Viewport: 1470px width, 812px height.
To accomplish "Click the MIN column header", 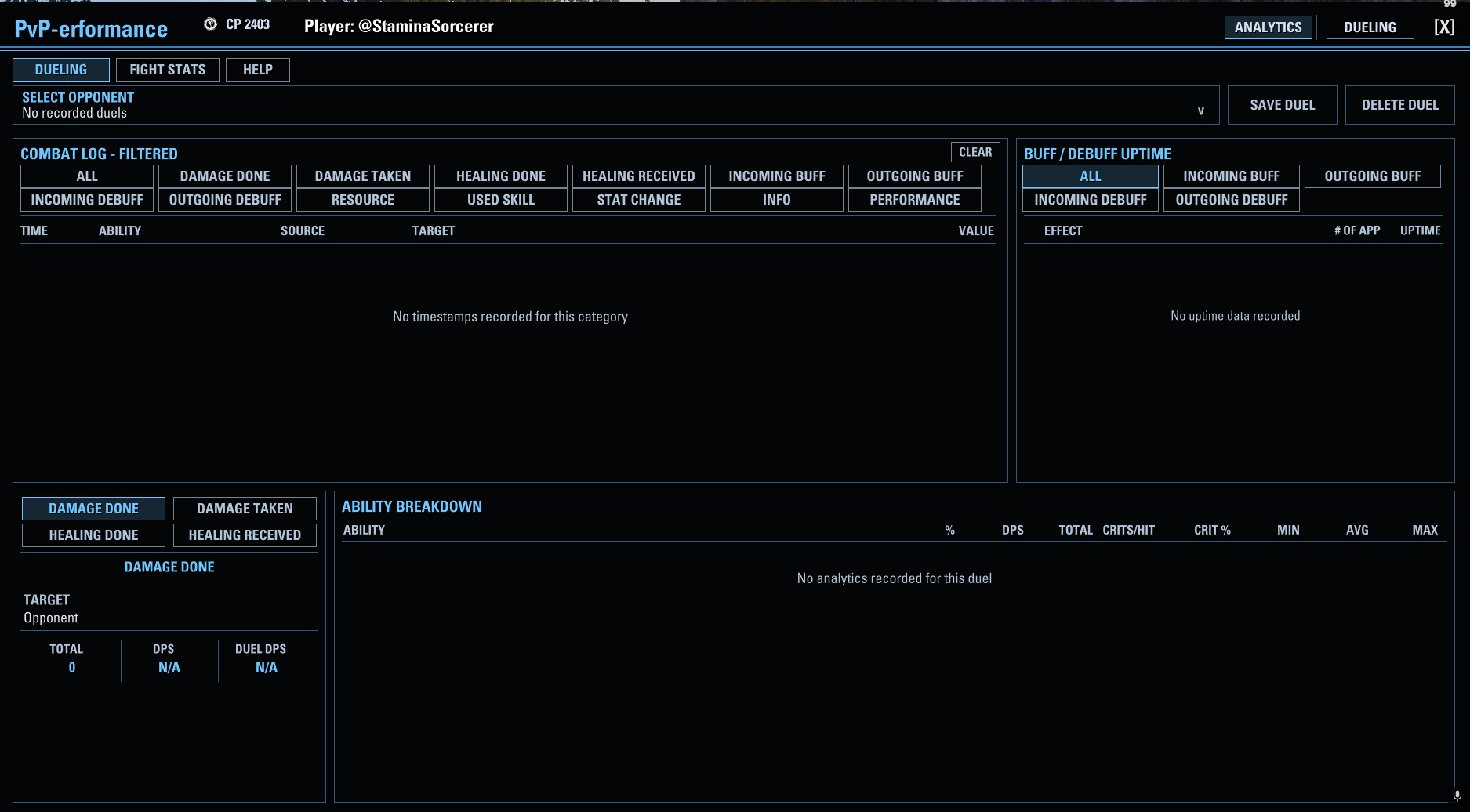I will [x=1288, y=530].
